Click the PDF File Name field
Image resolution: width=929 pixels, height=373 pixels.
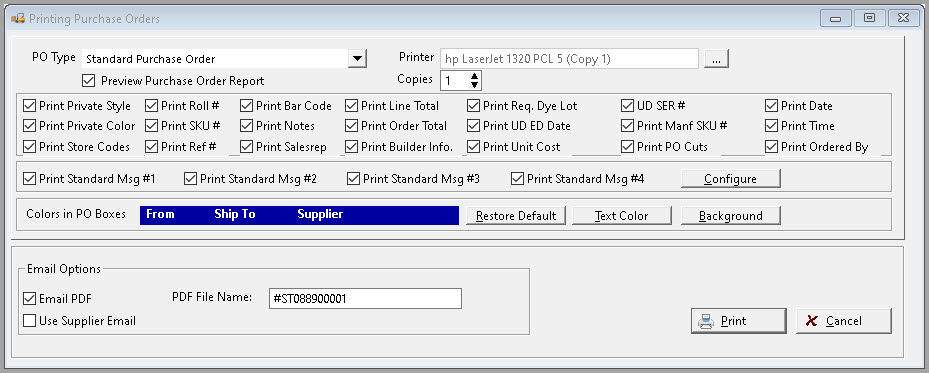[364, 298]
